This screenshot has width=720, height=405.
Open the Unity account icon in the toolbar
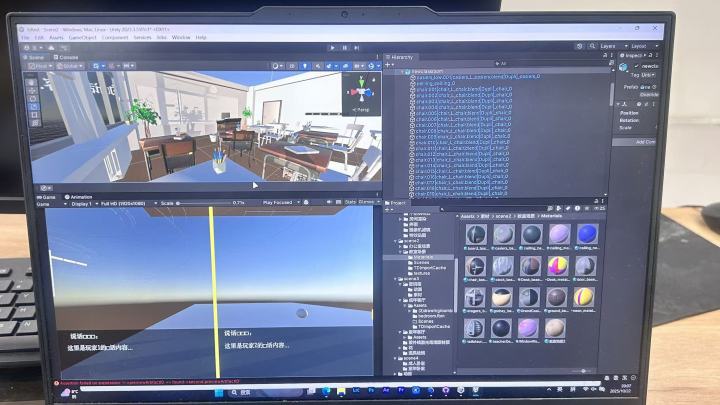click(x=28, y=47)
